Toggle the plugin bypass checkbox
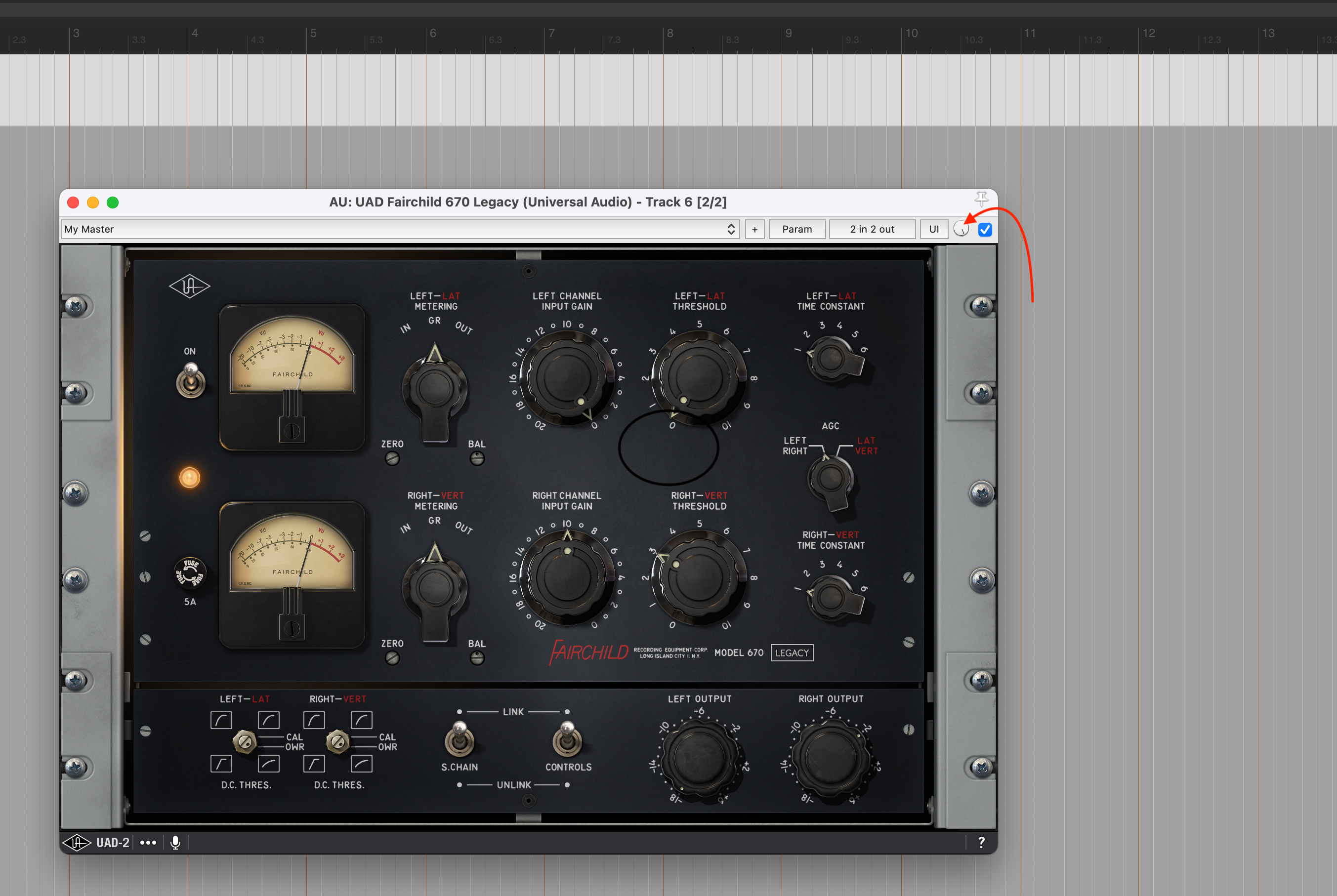The width and height of the screenshot is (1337, 896). click(x=985, y=229)
